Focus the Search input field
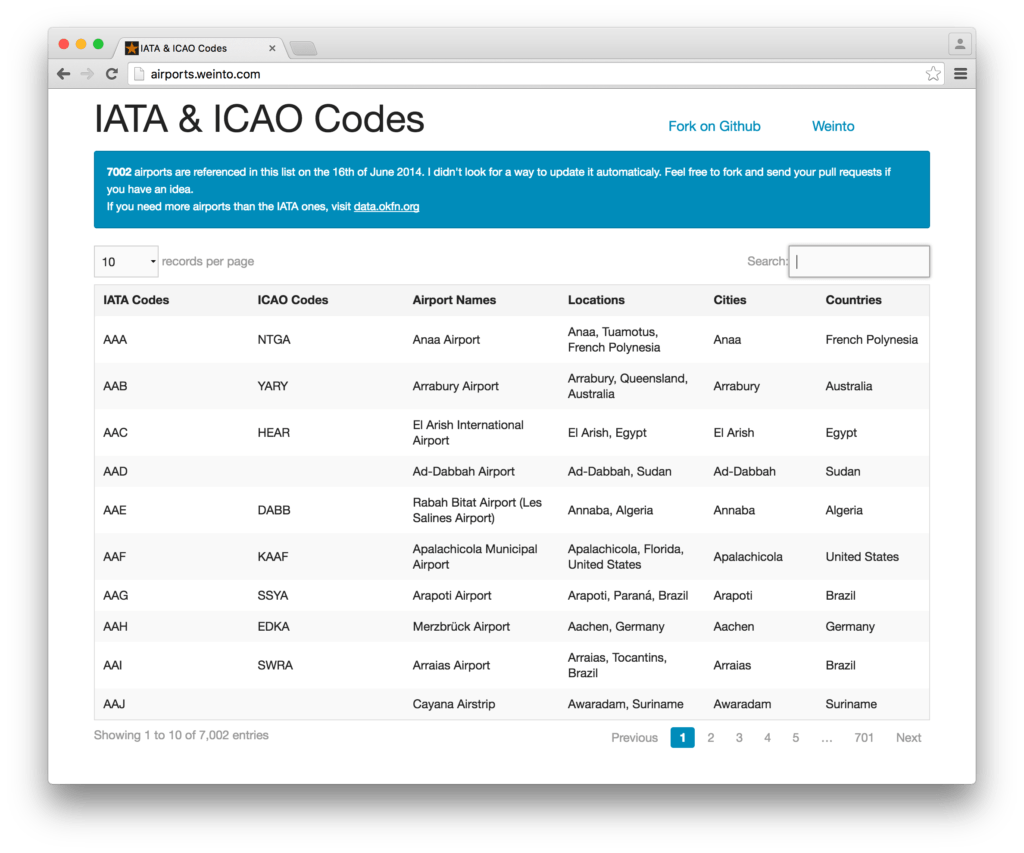1024x853 pixels. (x=859, y=261)
